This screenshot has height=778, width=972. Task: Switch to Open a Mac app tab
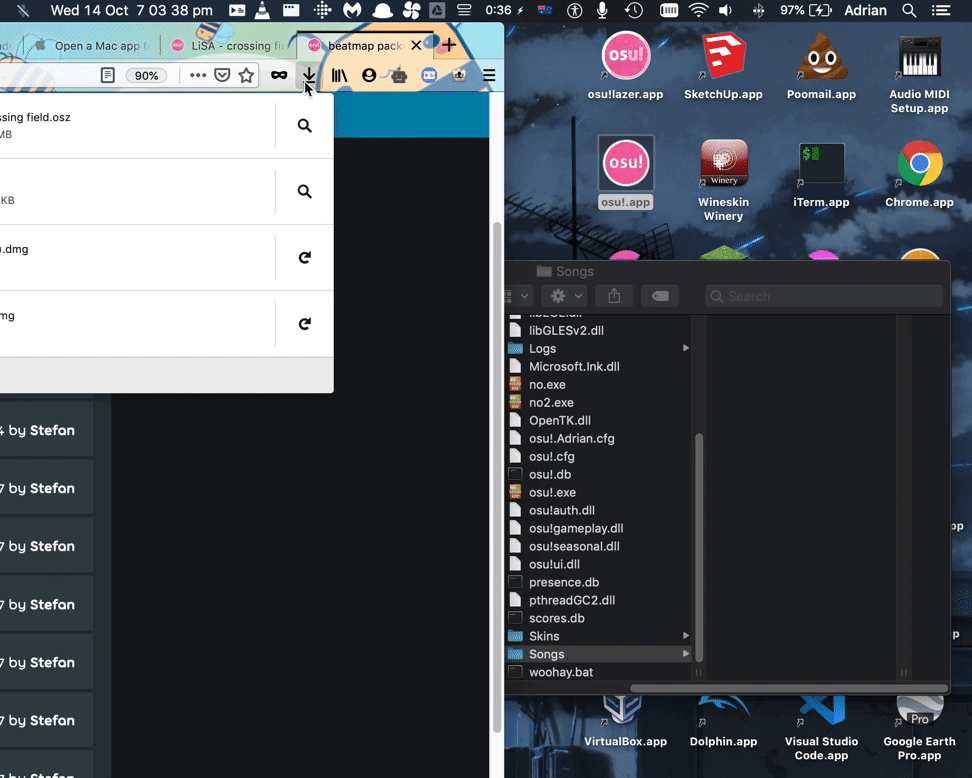tap(92, 46)
